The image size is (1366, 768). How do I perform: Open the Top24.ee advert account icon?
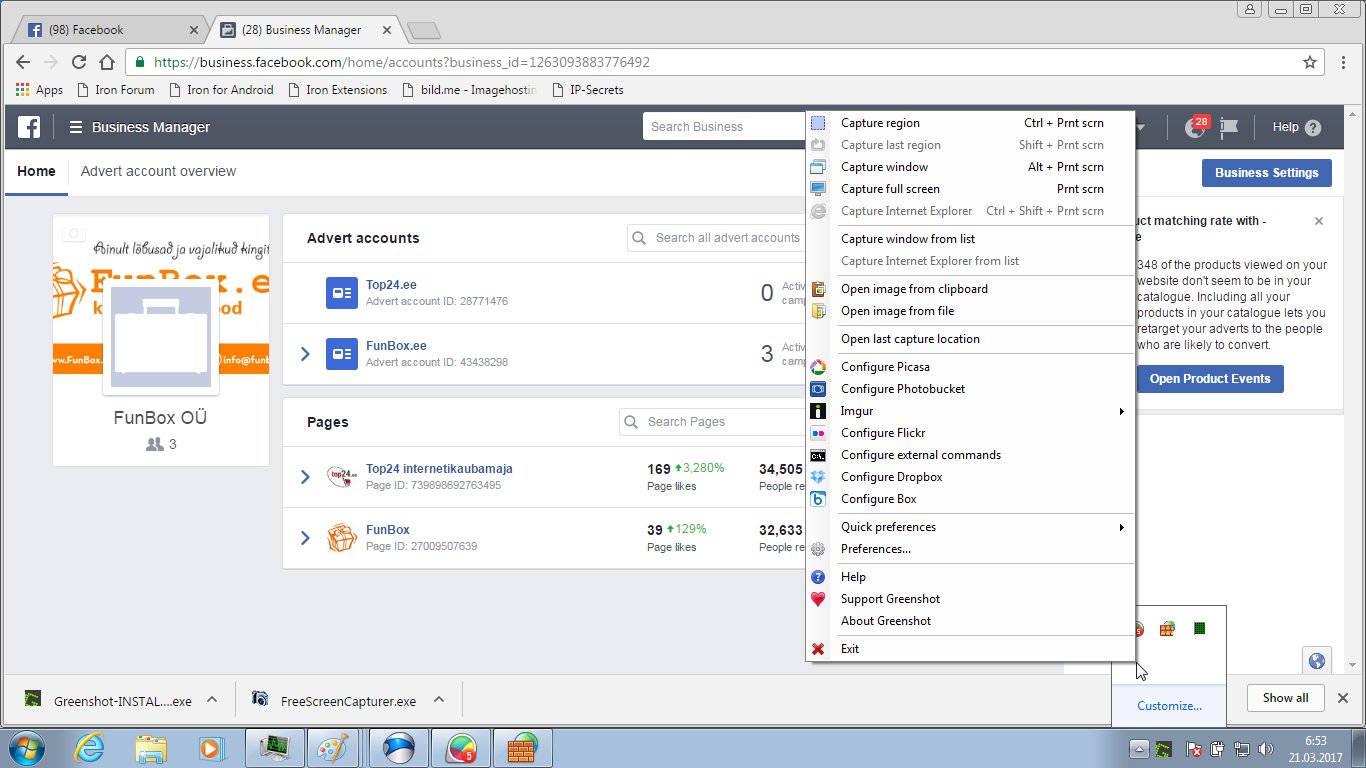tap(342, 293)
